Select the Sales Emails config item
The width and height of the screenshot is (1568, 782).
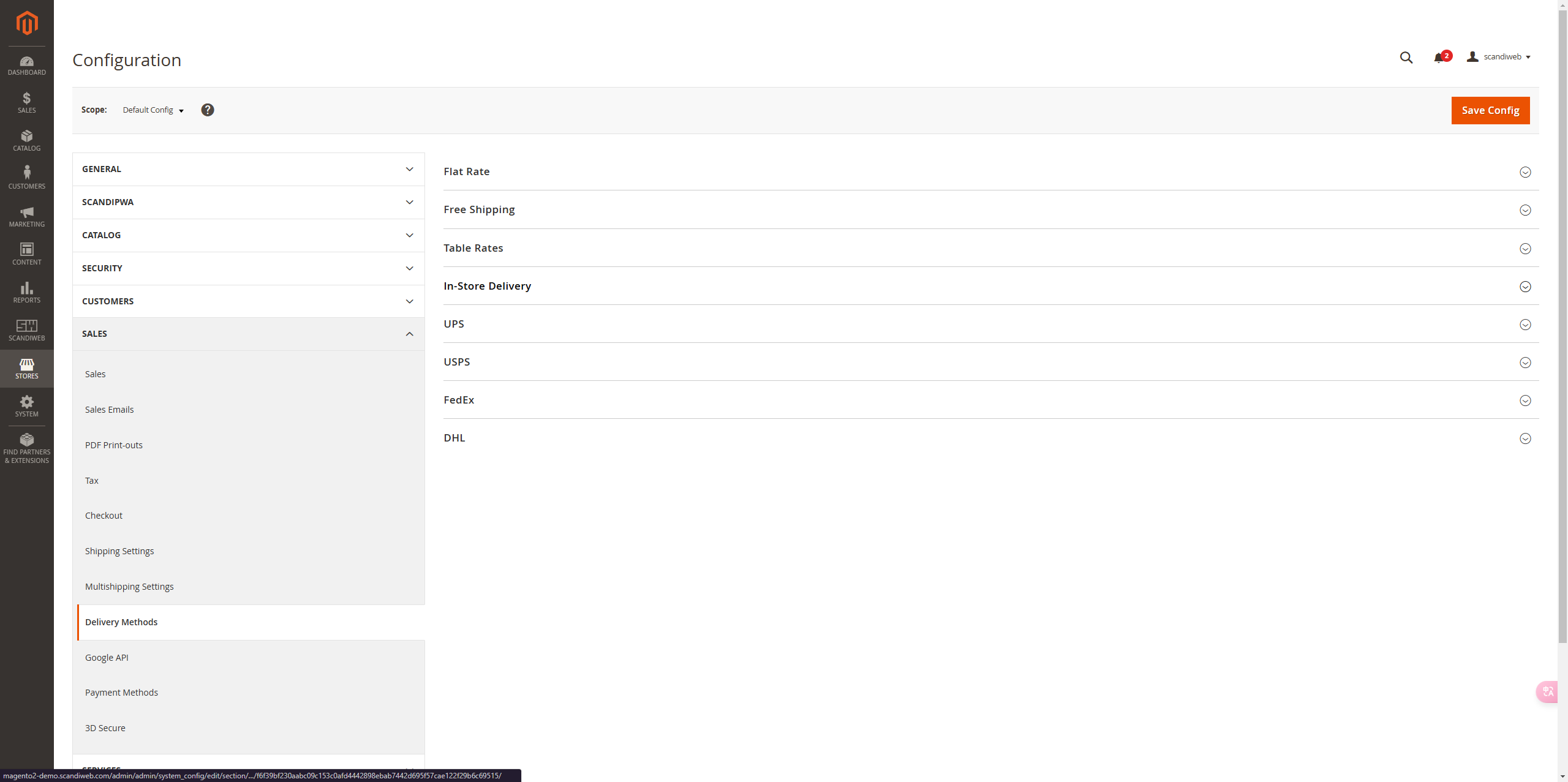(251, 410)
